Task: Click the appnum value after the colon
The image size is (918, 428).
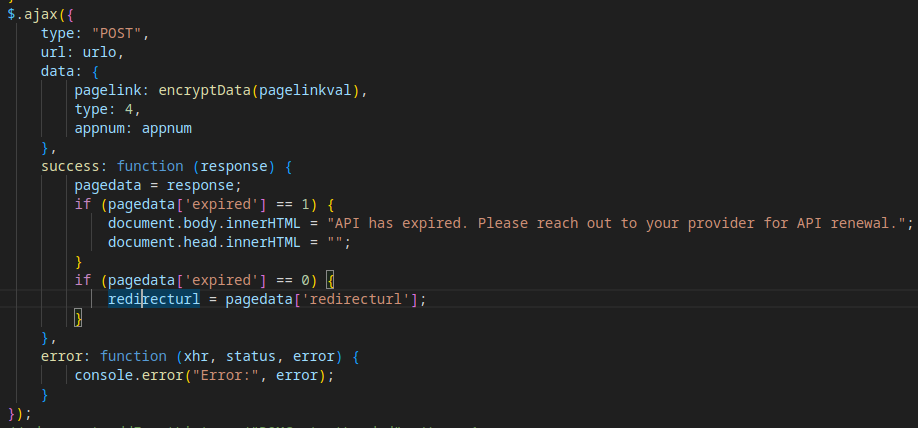Action: 166,128
